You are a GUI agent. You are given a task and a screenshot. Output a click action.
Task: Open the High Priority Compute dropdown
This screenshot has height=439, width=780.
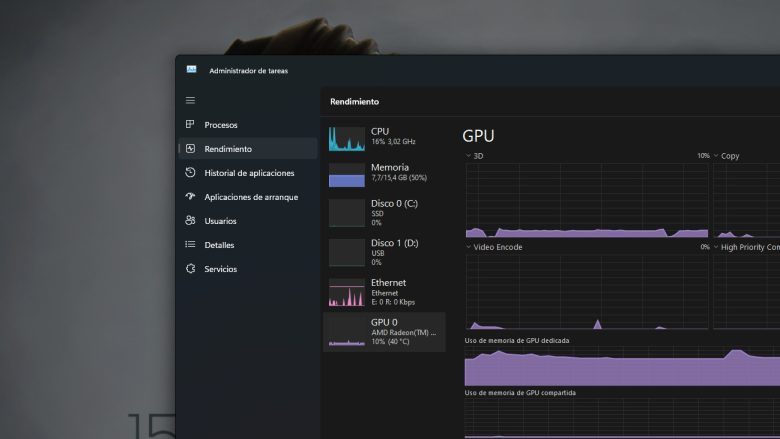pyautogui.click(x=717, y=247)
